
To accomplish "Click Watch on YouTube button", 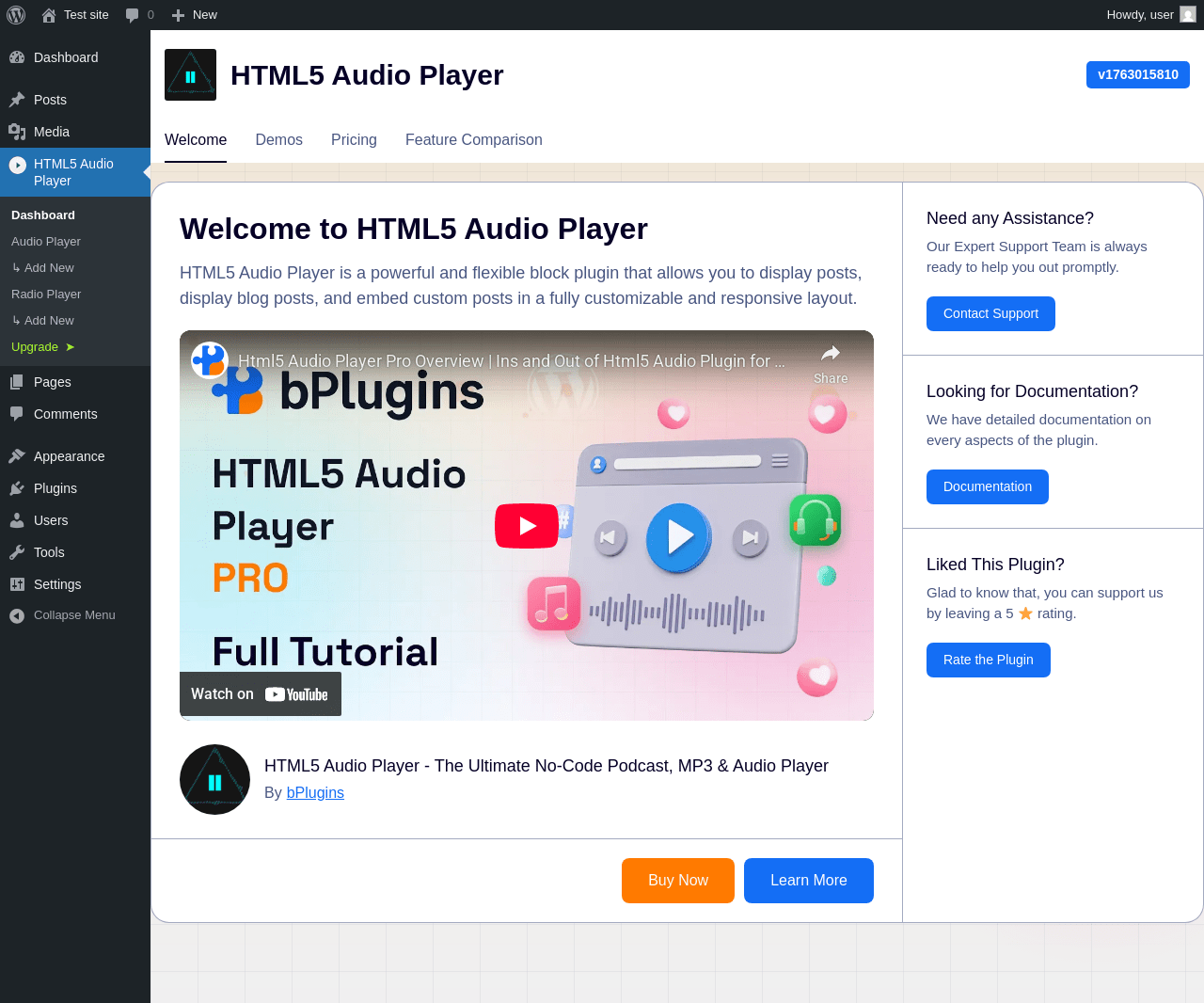I will pyautogui.click(x=261, y=694).
